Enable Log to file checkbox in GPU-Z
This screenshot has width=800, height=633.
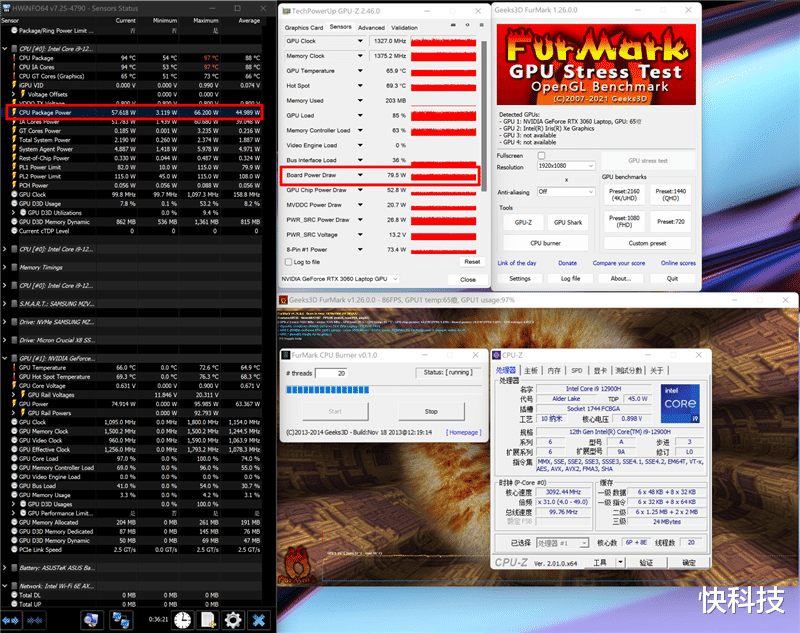click(x=288, y=262)
